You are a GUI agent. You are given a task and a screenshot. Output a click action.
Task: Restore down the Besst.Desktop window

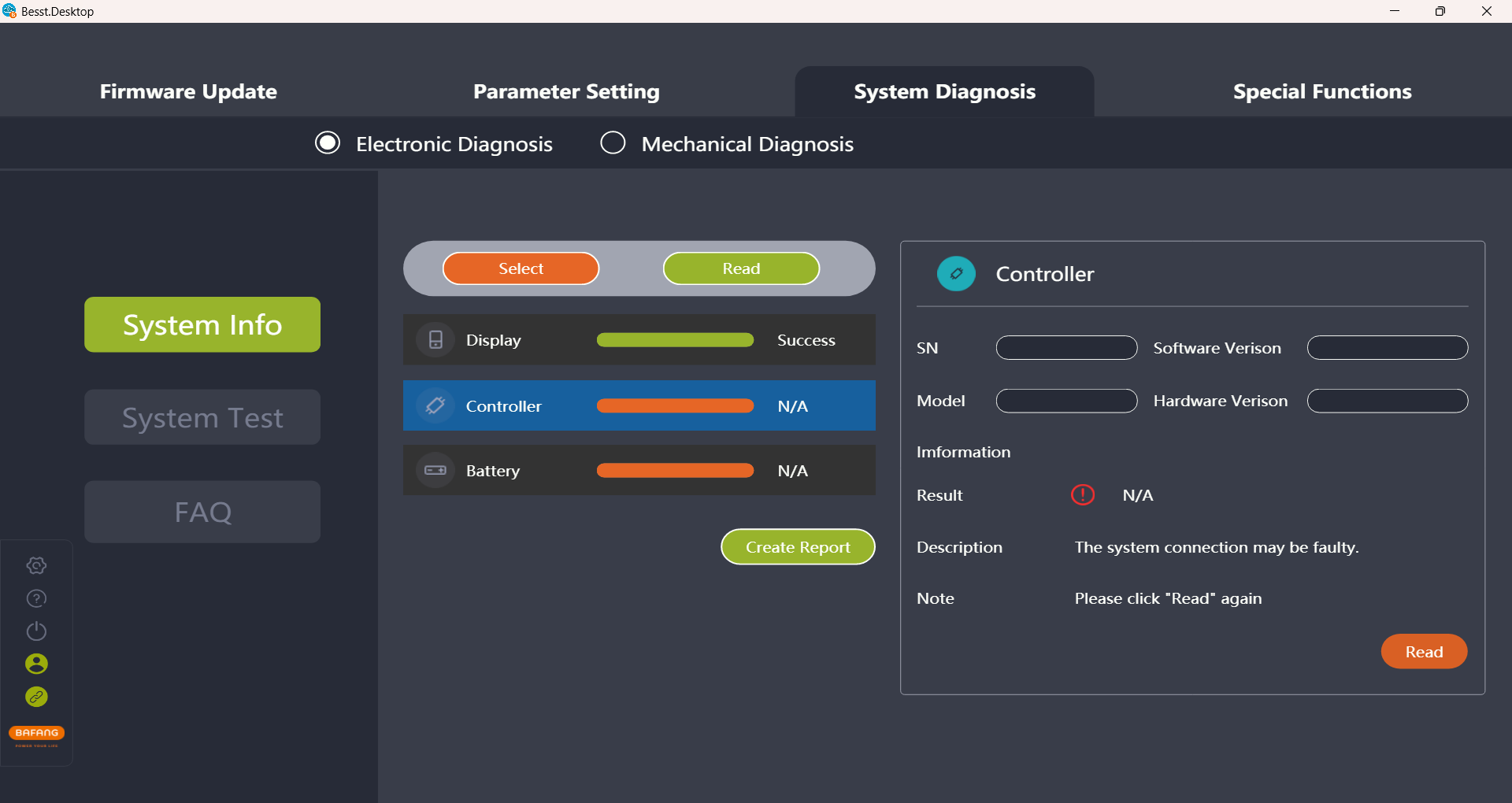1440,11
